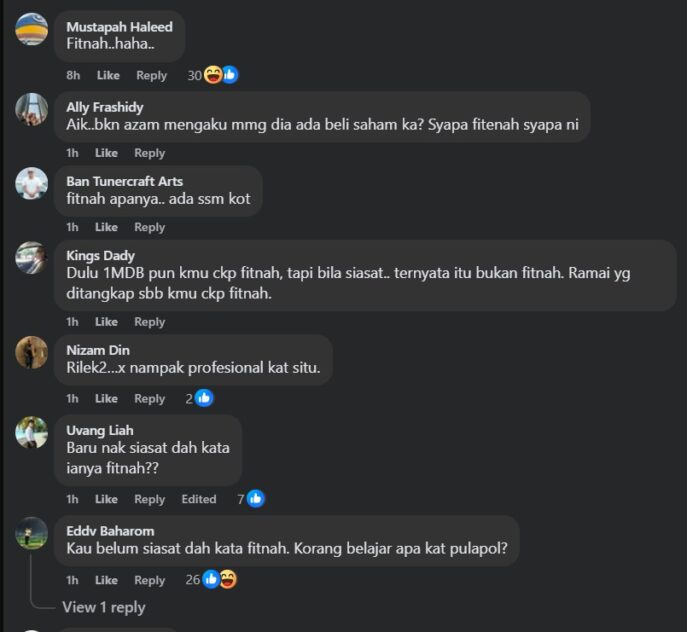Open Kings Dady profile name link
The image size is (687, 632).
(100, 256)
